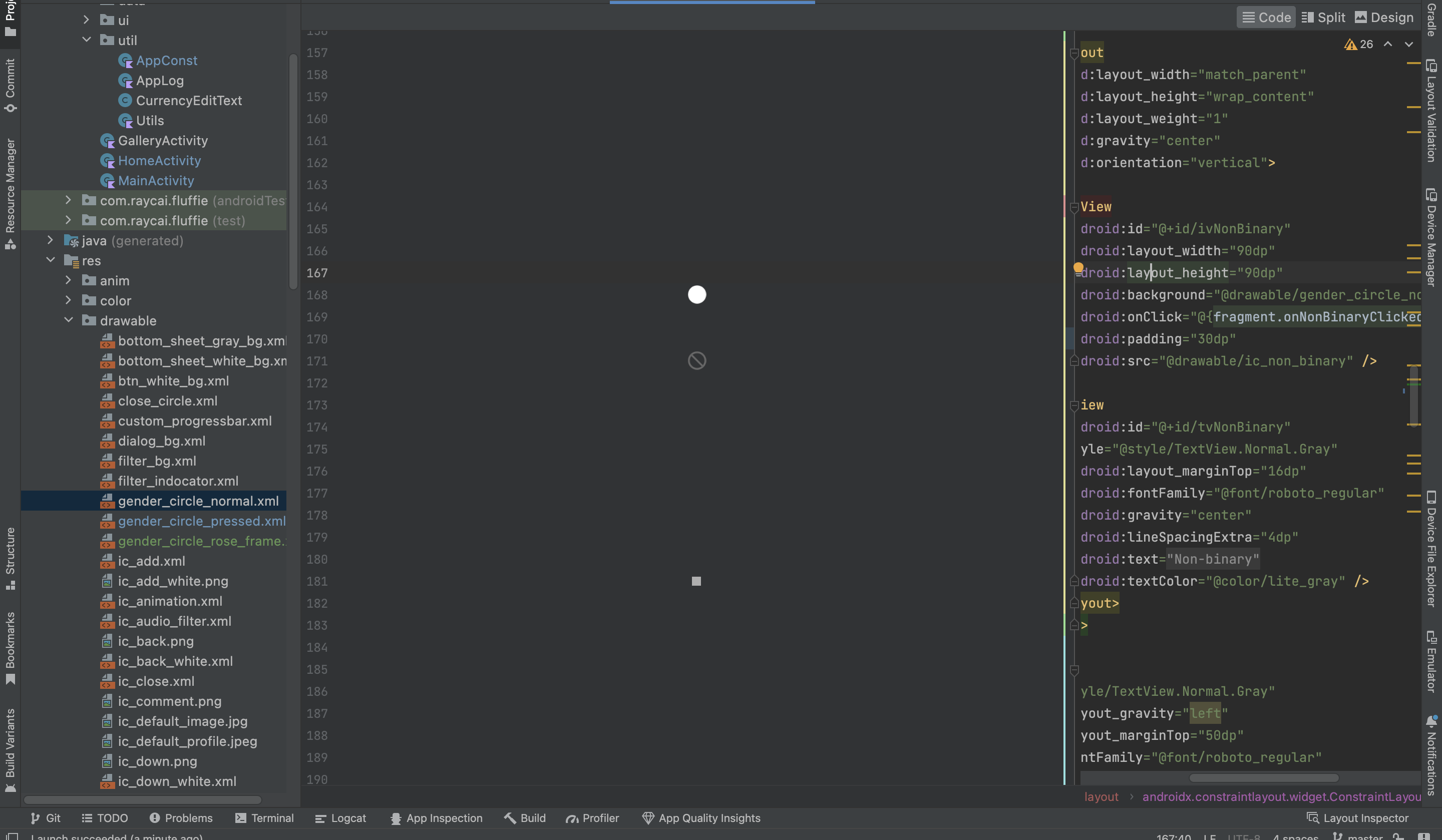
Task: Click the ConstraintLayout breadcrumb
Action: 1281,796
